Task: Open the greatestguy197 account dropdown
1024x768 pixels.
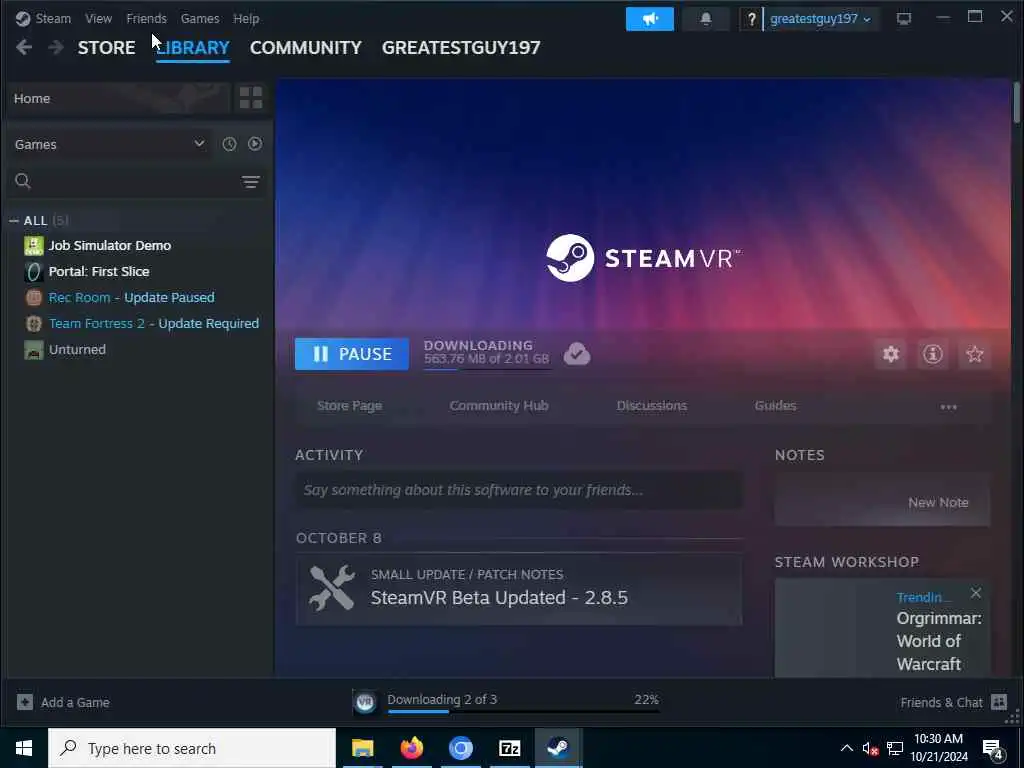Action: click(x=820, y=19)
